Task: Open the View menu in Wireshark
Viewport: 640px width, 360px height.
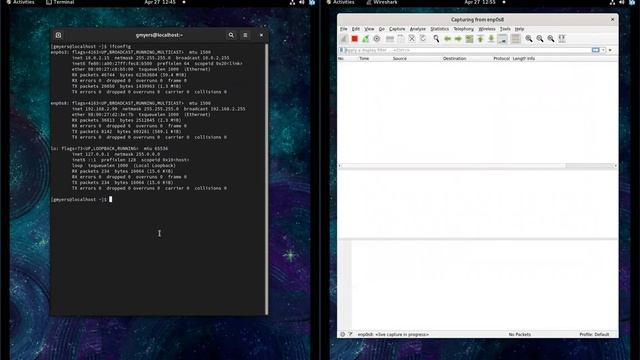Action: click(369, 29)
